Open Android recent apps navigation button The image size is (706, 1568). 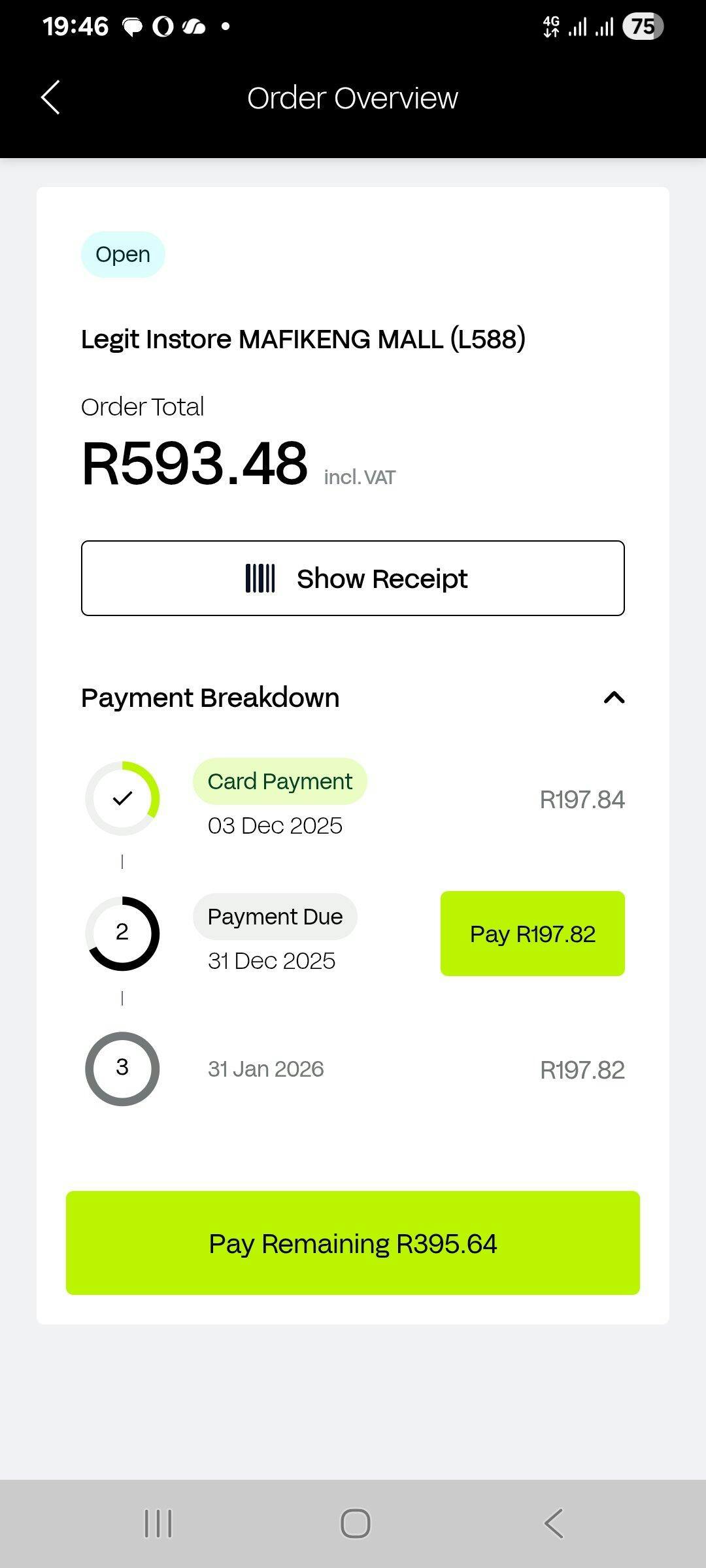[158, 1524]
